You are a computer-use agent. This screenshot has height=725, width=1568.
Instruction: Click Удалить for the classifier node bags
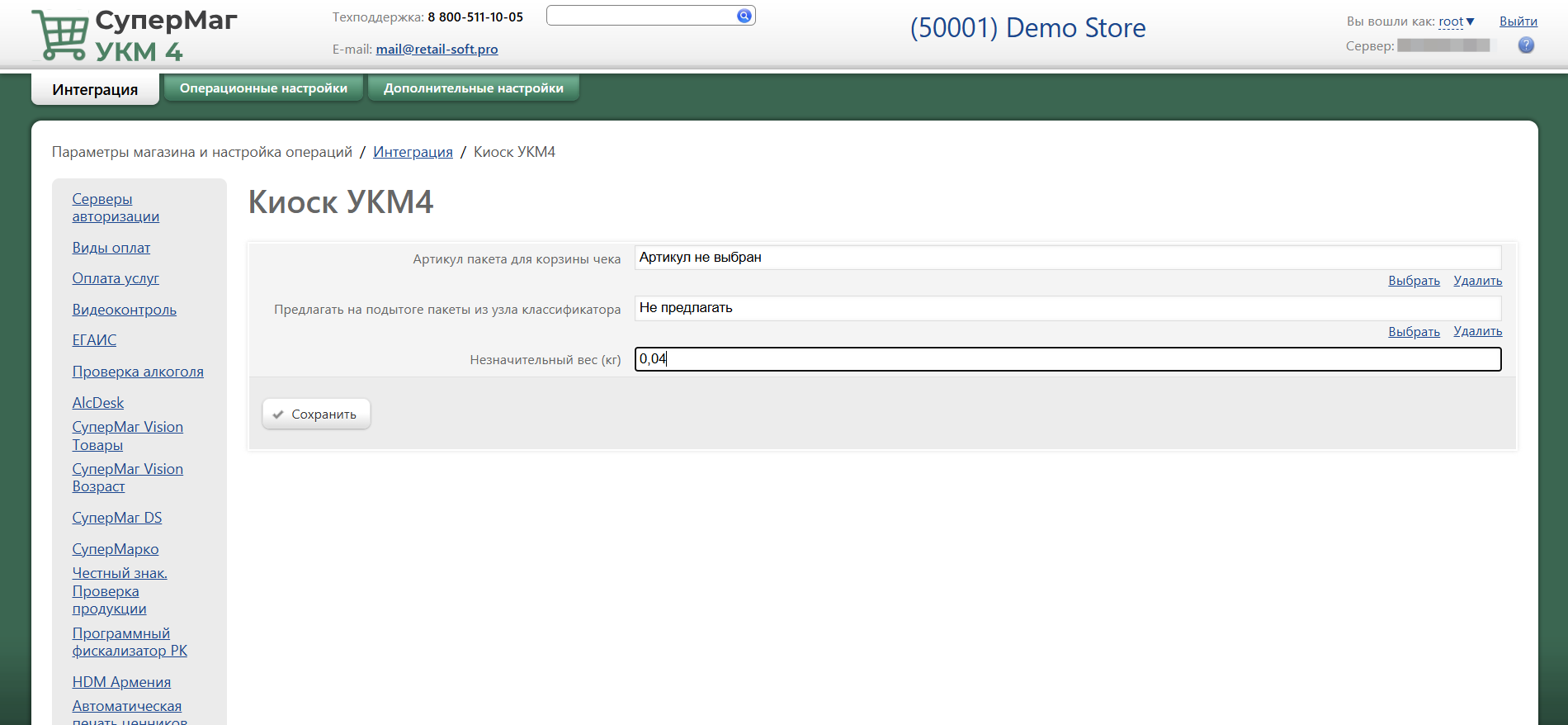1477,331
